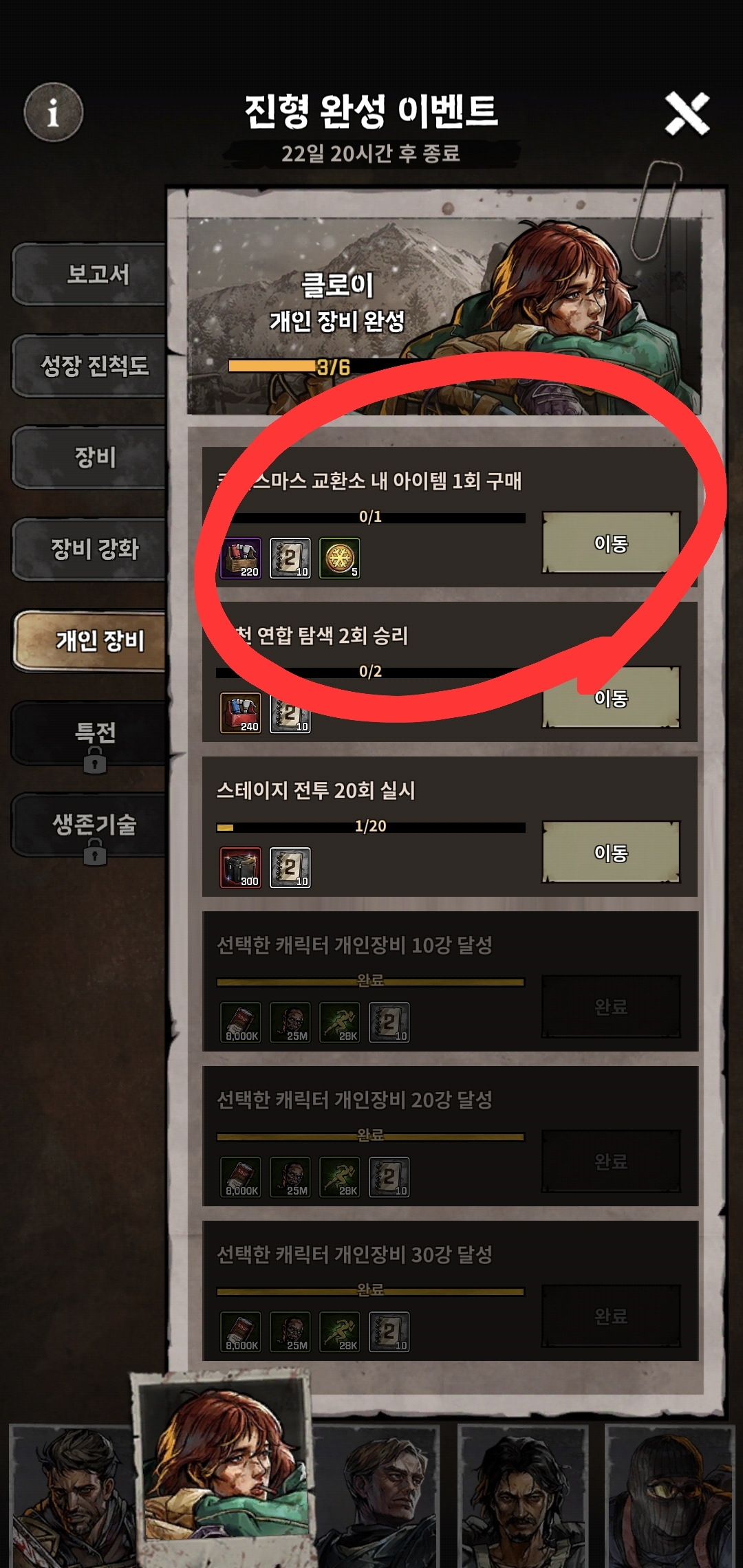Click 이동 for the exchange shop purchase mission
743x1568 pixels.
611,543
